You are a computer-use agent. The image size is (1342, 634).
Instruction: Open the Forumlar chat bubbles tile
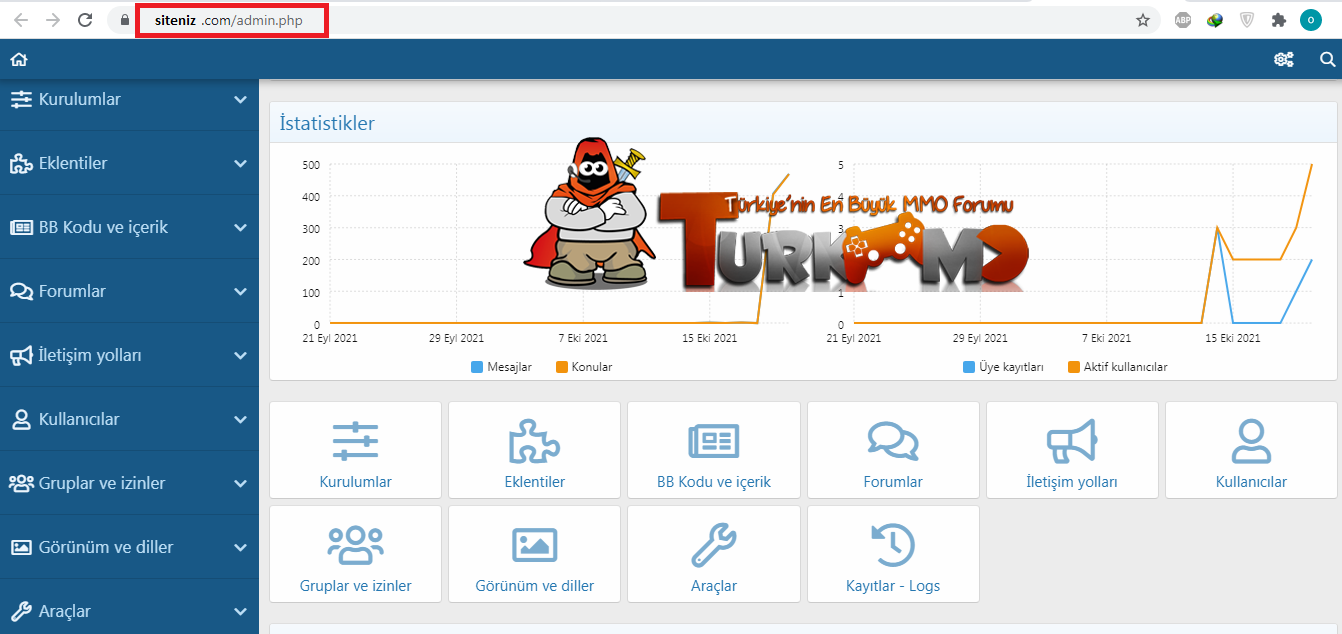[893, 450]
